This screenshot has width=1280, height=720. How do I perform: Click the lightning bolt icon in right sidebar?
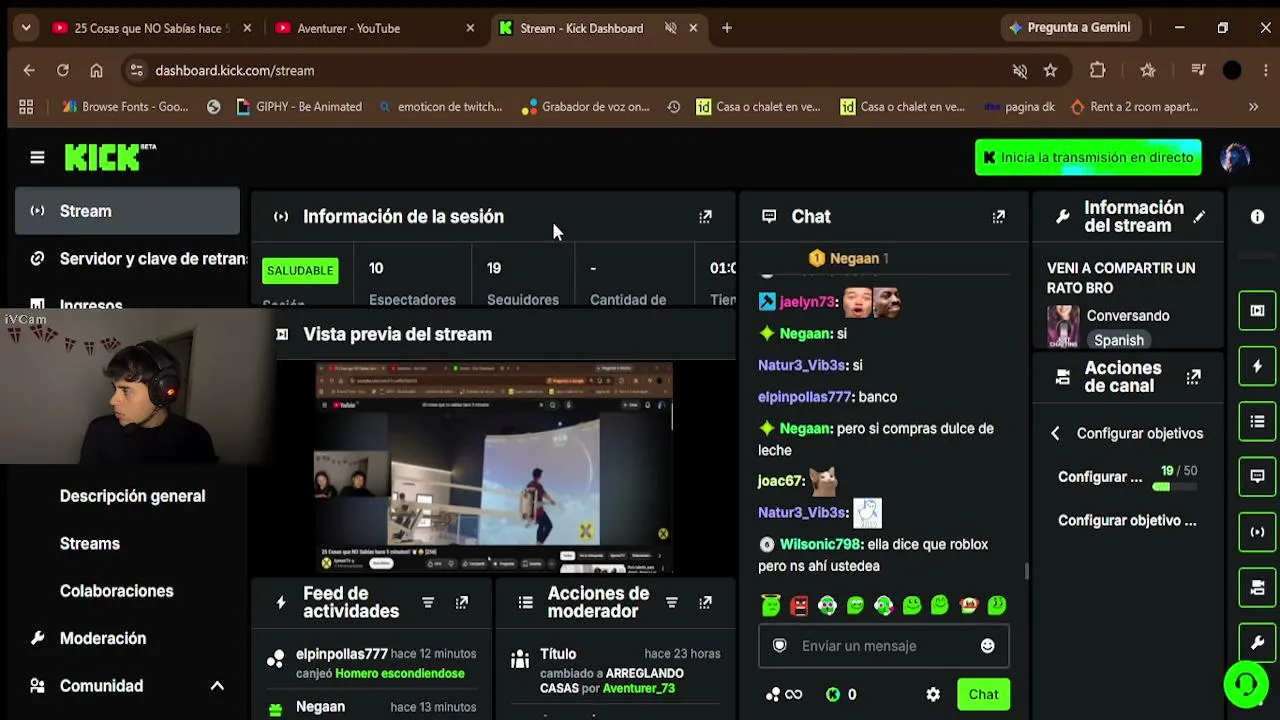(x=1257, y=366)
